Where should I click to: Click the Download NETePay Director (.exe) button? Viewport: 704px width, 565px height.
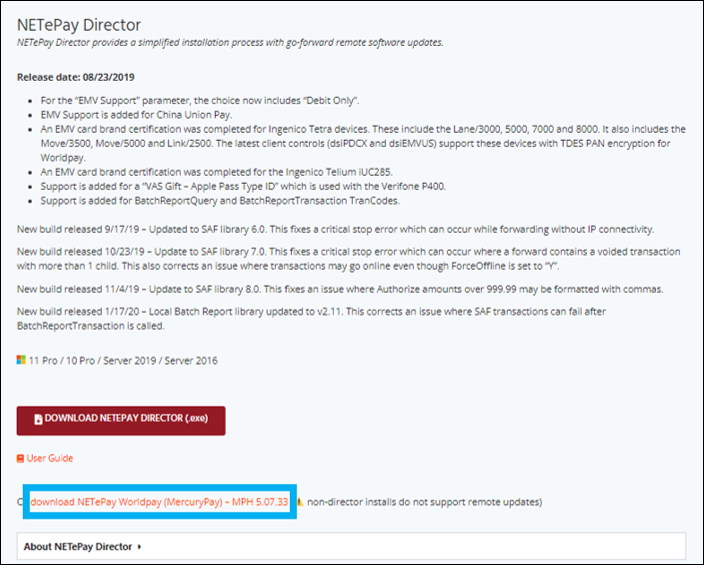[121, 420]
